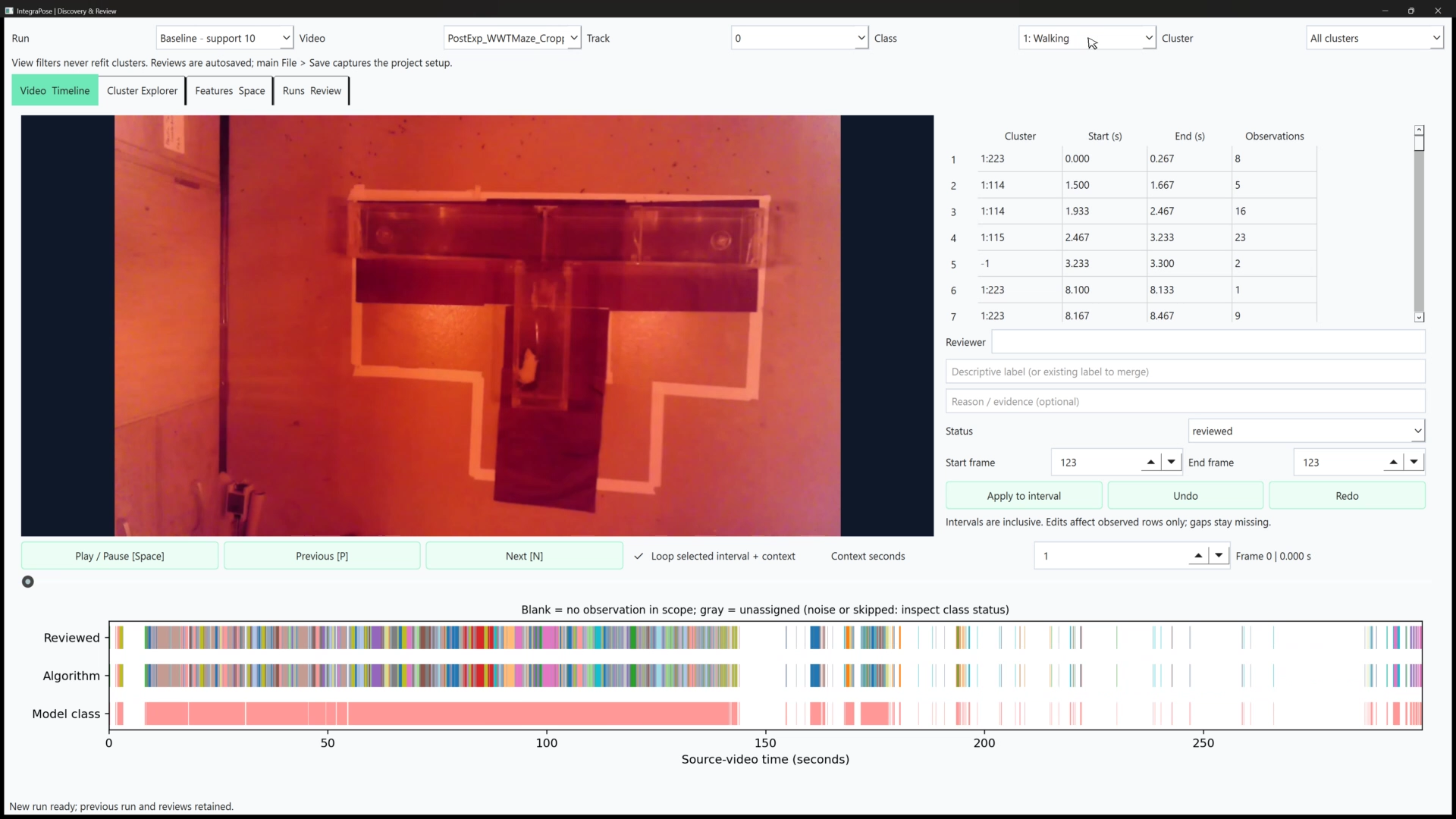The image size is (1456, 819).
Task: Open the Track dropdown showing 0
Action: point(799,38)
